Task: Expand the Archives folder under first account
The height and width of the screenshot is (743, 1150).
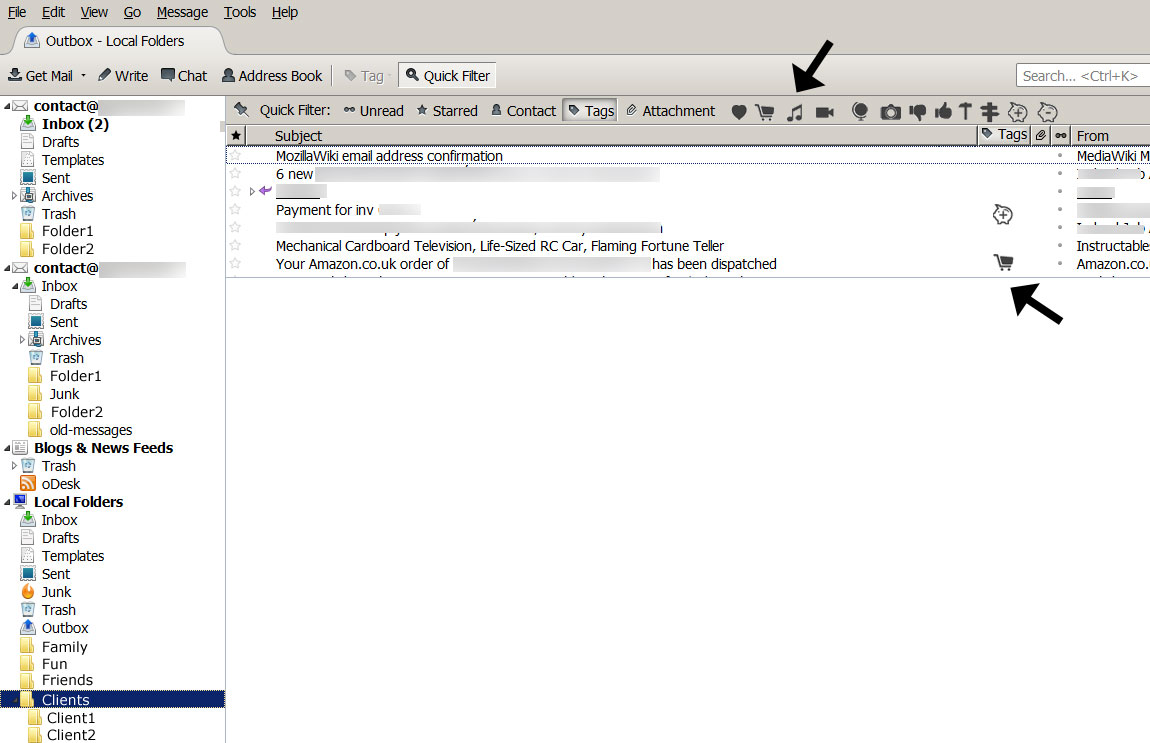Action: [x=14, y=196]
